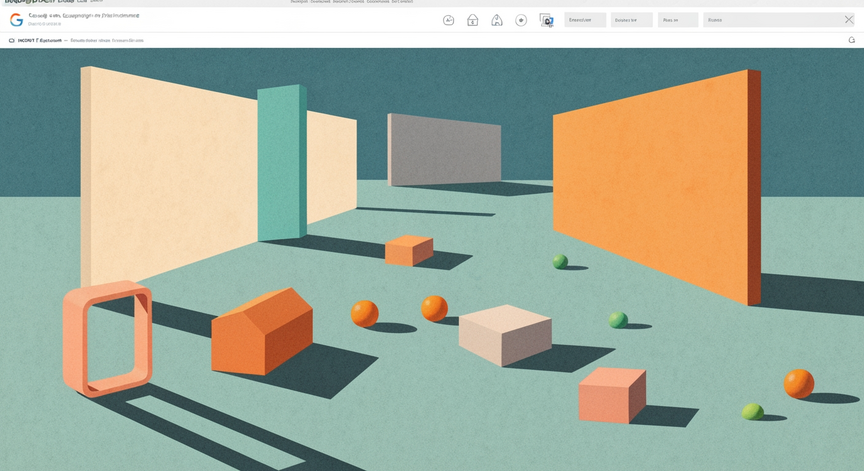Click the second grey toolbar button
Image resolution: width=864 pixels, height=471 pixels.
[631, 20]
